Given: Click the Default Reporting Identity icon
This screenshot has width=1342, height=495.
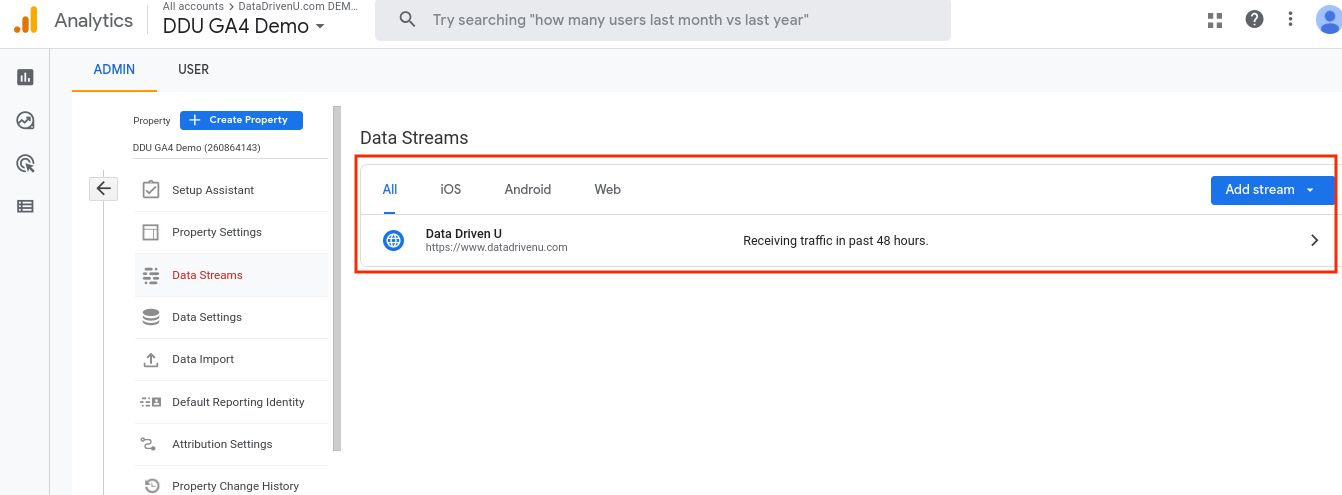Looking at the screenshot, I should click(151, 402).
